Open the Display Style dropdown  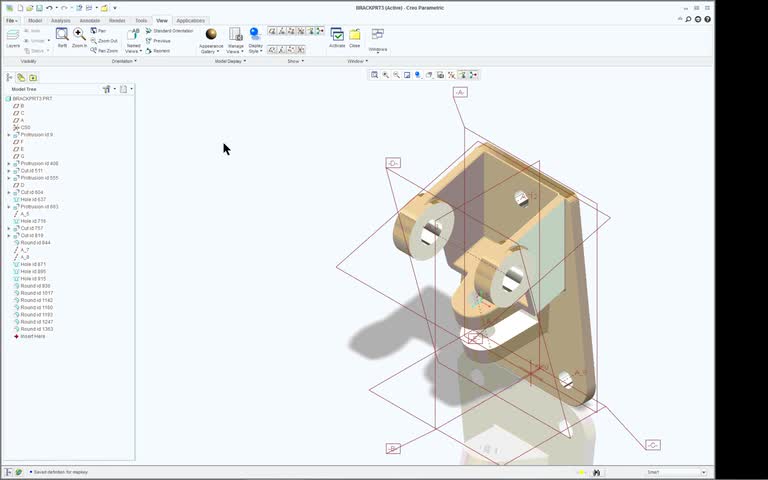pyautogui.click(x=255, y=48)
